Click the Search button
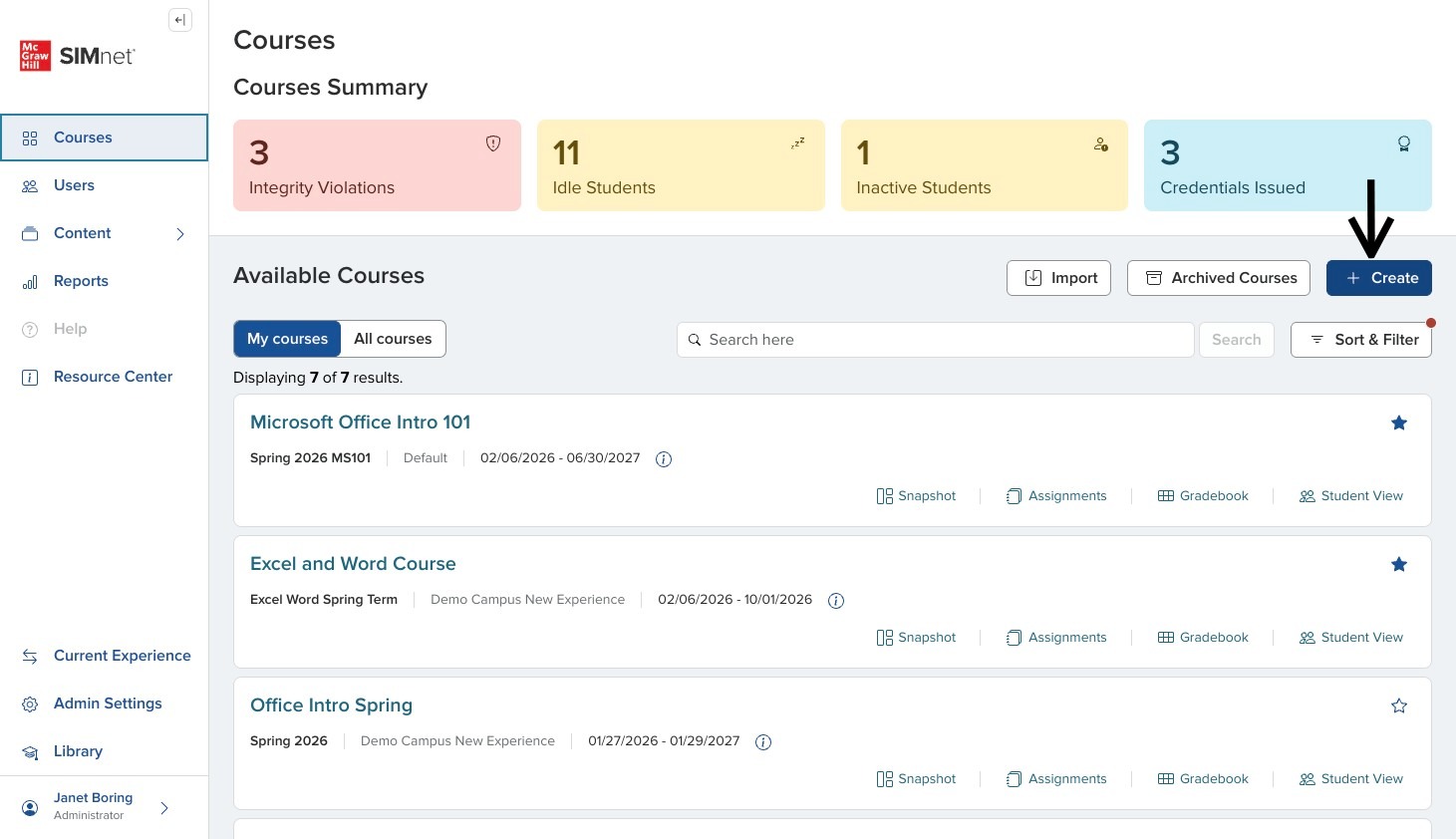 (x=1237, y=340)
